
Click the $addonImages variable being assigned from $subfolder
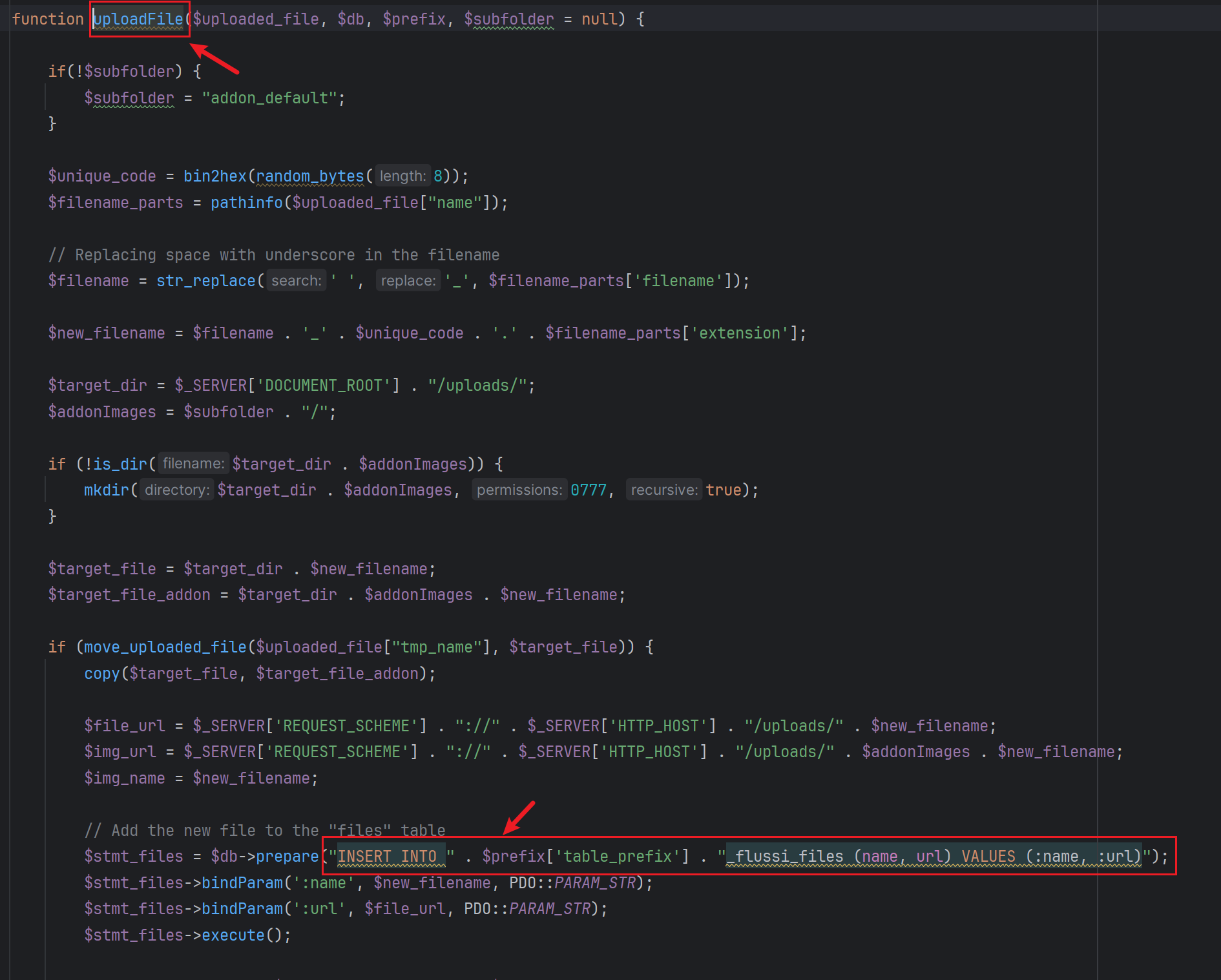pos(102,412)
